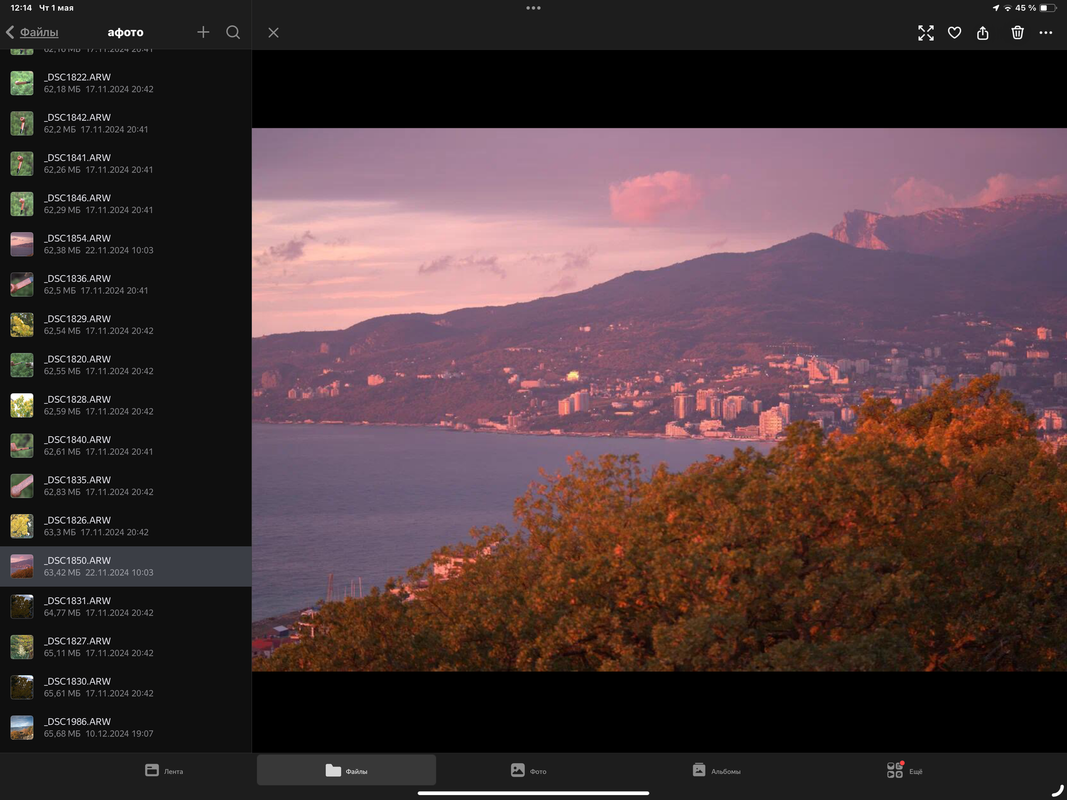Tap thumbnail of _DSC1986.ARW
The image size is (1067, 800).
[22, 727]
